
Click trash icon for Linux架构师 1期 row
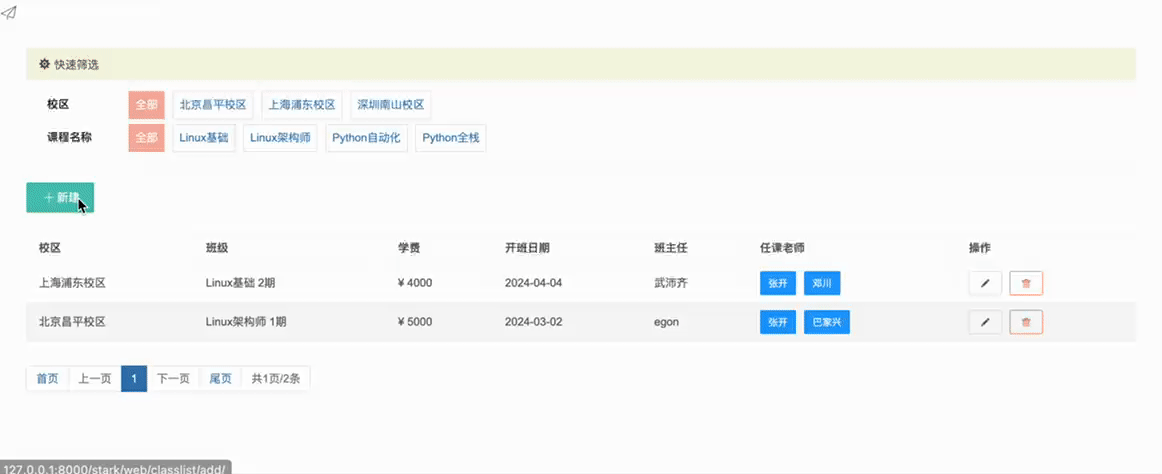tap(1026, 322)
